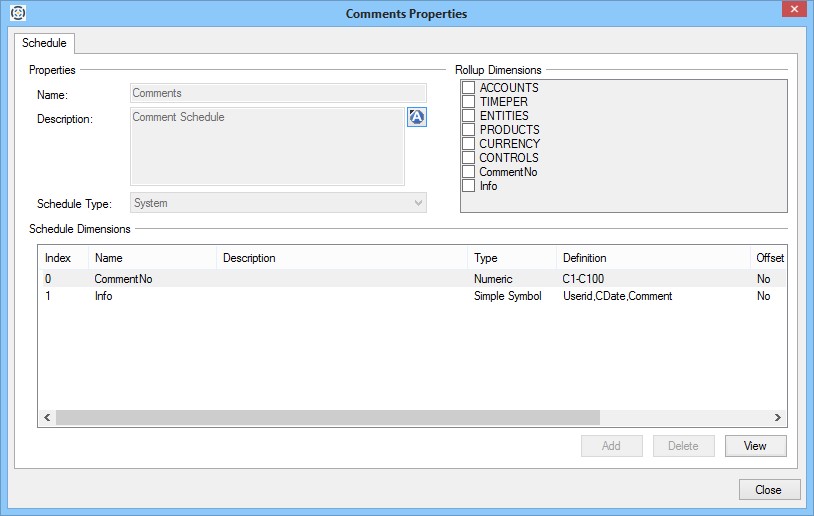Sort by the Type column header

click(510, 258)
